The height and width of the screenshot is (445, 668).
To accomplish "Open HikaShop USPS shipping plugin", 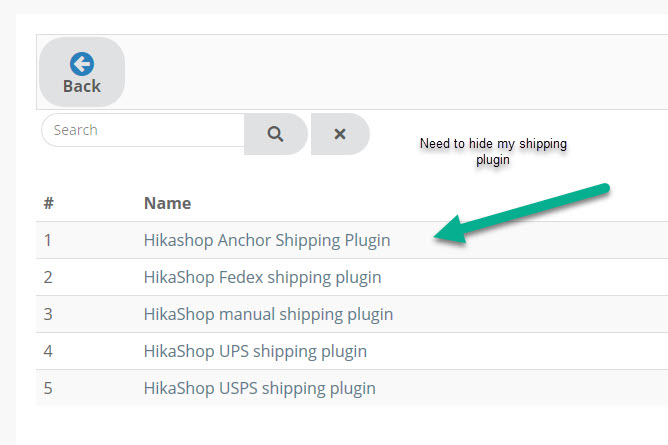I will pyautogui.click(x=259, y=388).
